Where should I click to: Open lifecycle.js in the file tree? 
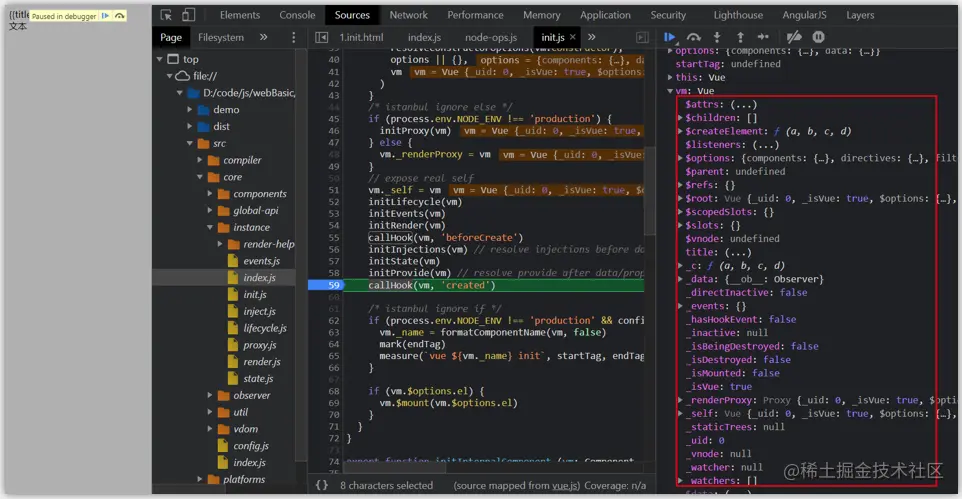pyautogui.click(x=264, y=328)
